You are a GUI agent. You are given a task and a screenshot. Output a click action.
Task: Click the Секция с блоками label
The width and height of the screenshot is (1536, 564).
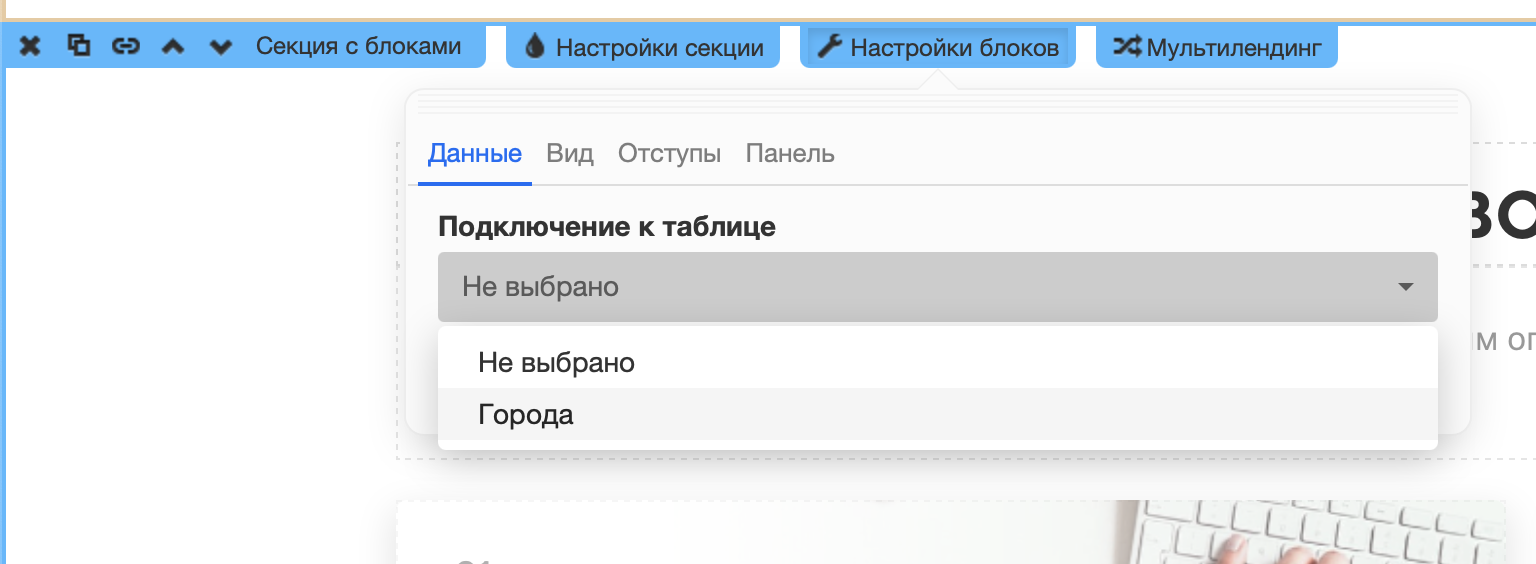(x=358, y=46)
